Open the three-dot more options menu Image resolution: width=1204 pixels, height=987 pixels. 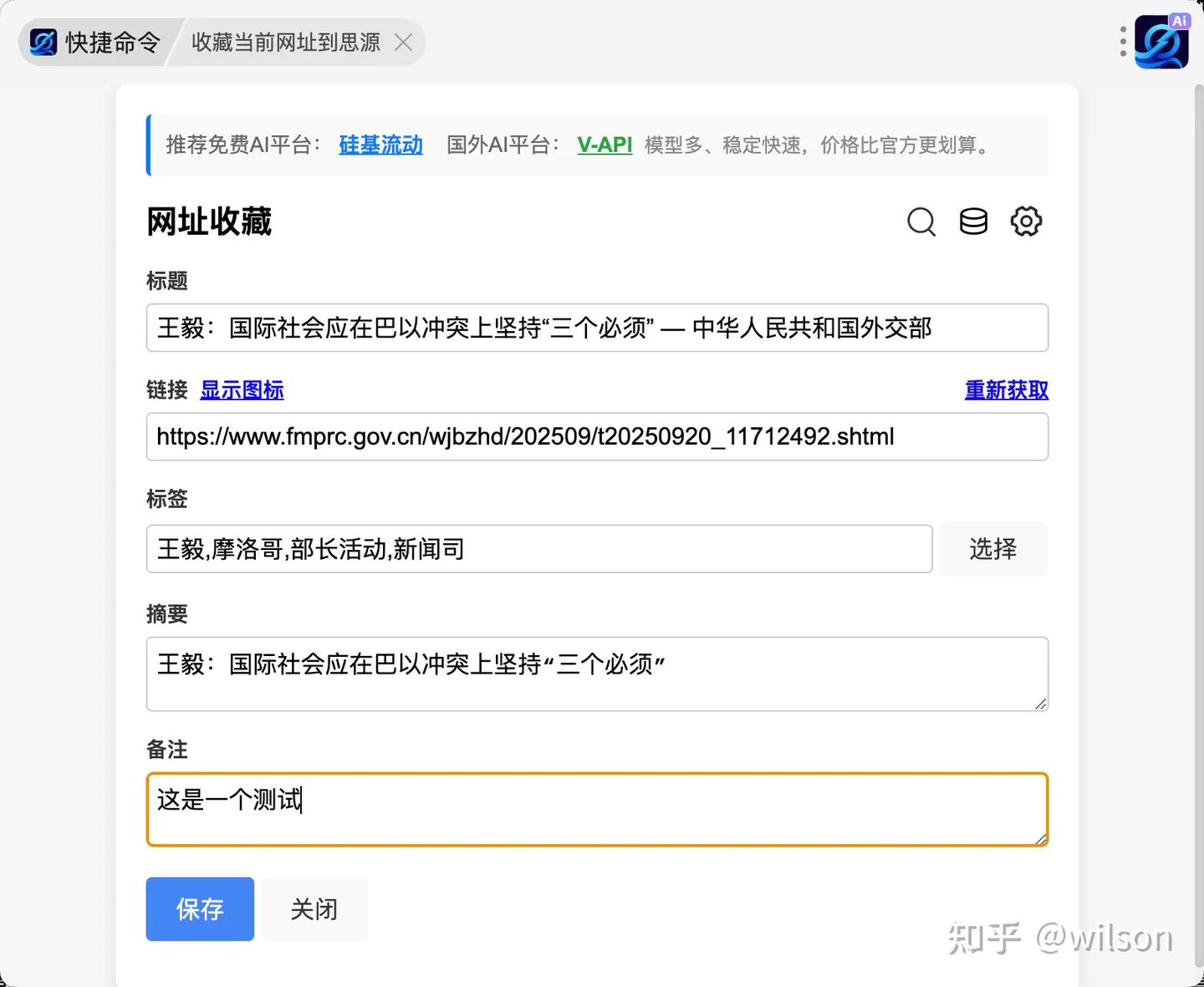pos(1123,41)
